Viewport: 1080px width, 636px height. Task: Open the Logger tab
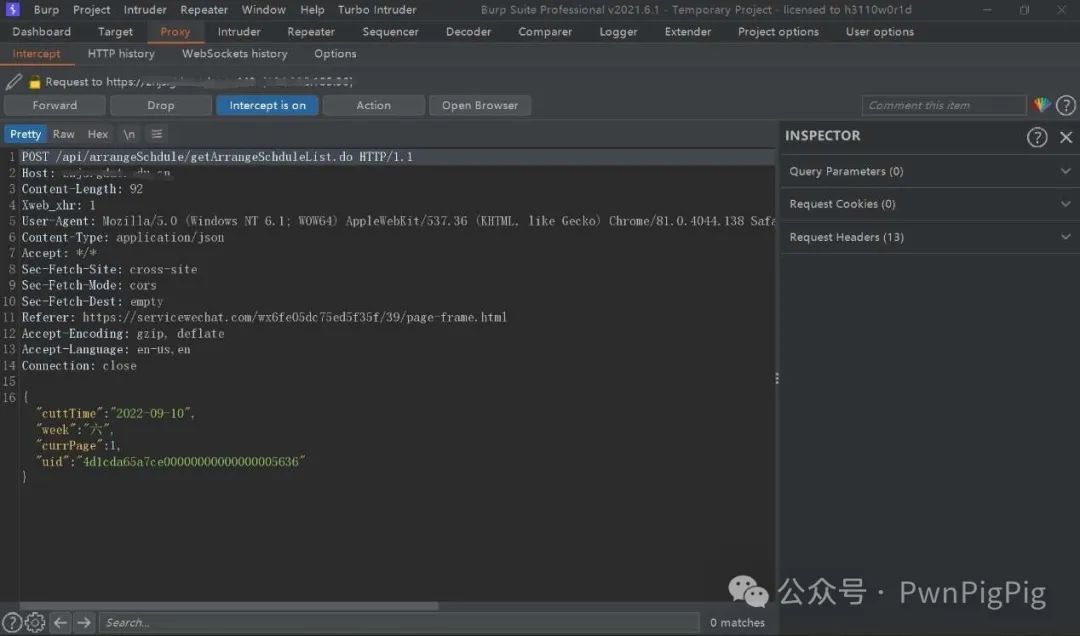point(618,32)
